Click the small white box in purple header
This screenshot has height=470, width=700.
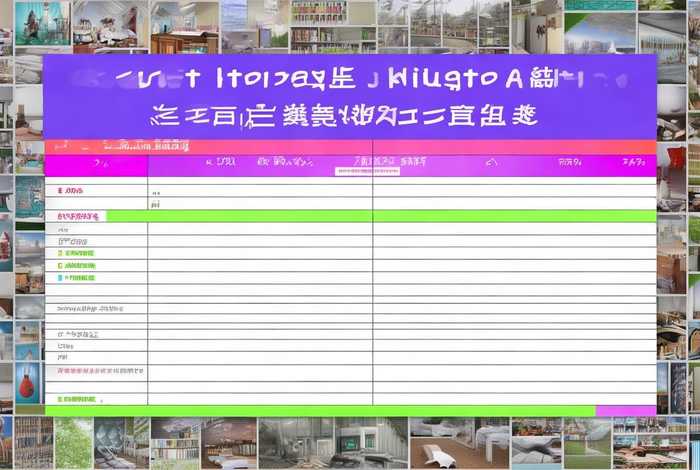click(367, 171)
